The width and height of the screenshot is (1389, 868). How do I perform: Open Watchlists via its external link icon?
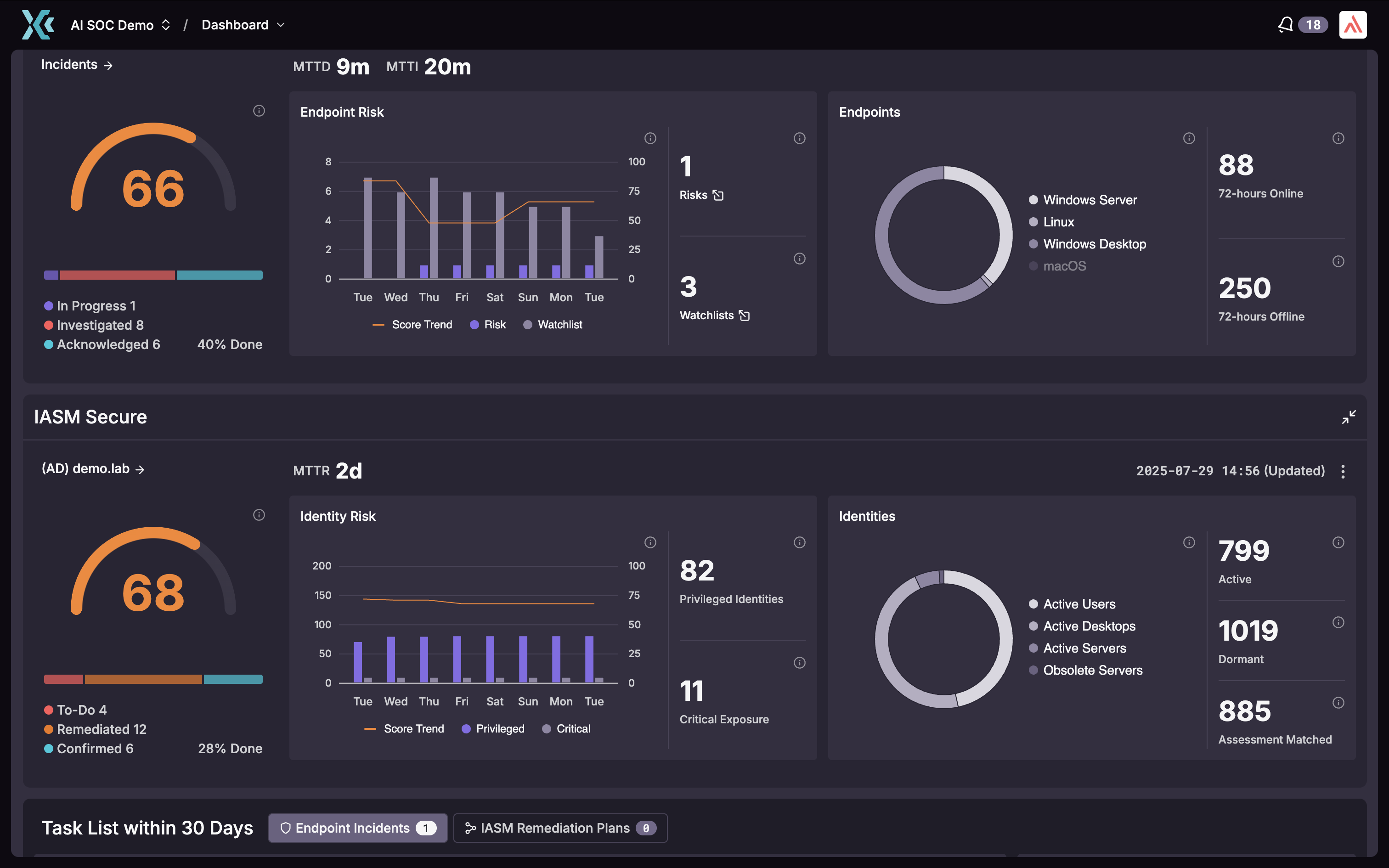click(745, 315)
